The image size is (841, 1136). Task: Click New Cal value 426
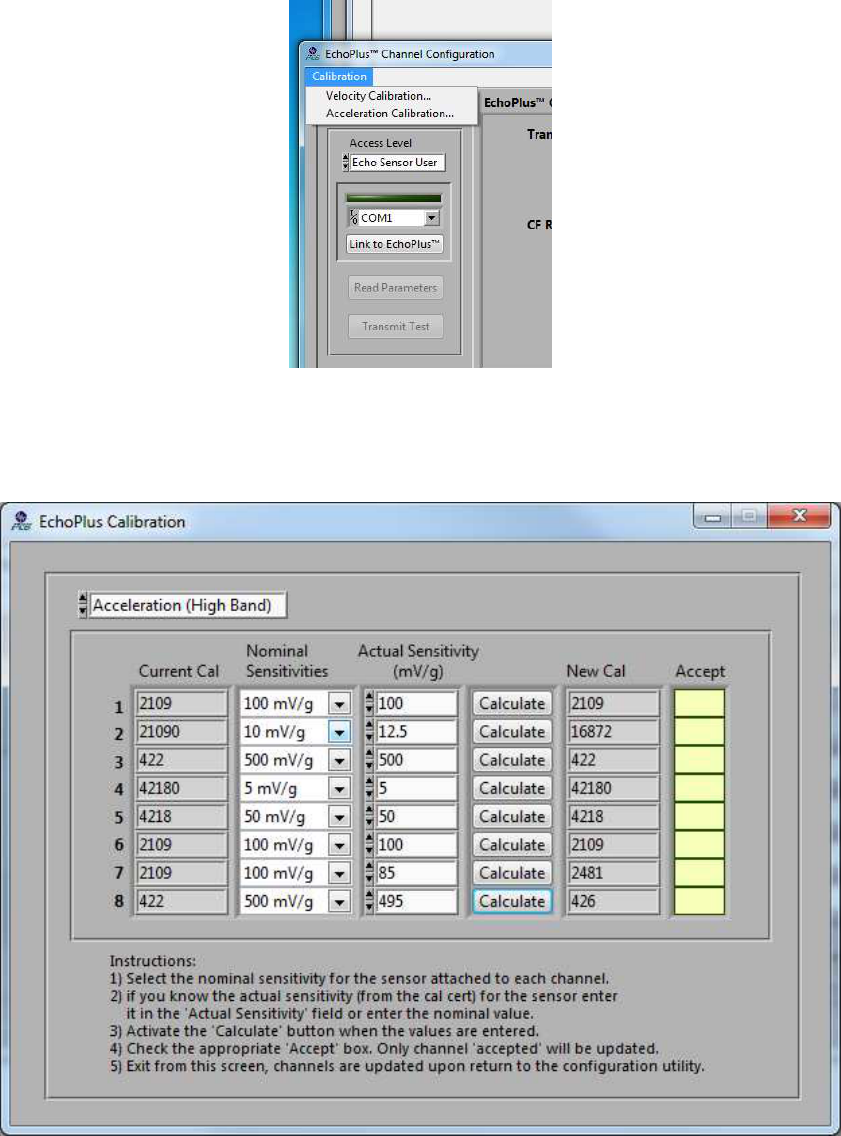click(x=614, y=901)
